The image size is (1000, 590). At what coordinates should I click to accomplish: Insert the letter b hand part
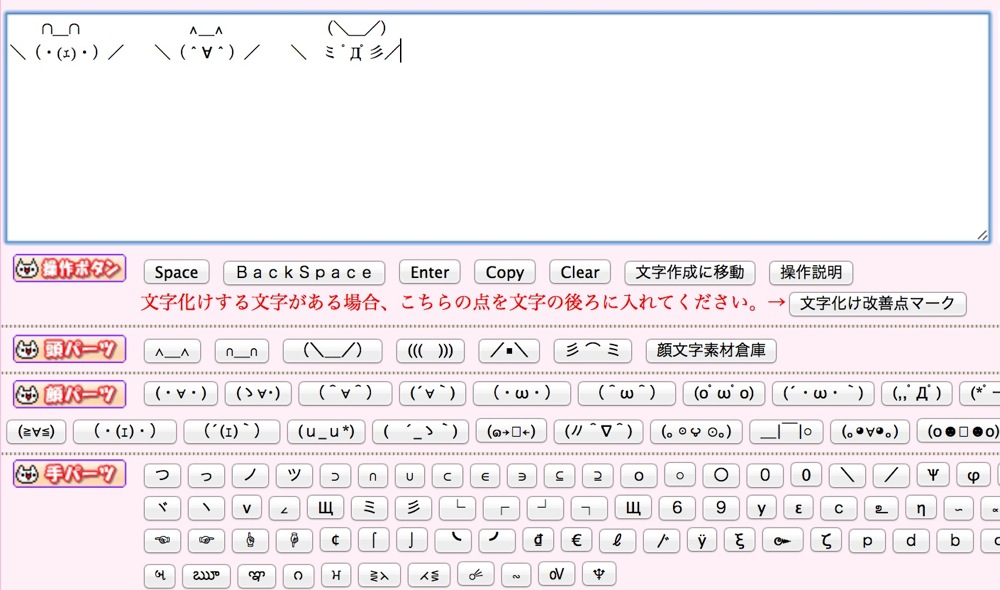click(x=955, y=541)
